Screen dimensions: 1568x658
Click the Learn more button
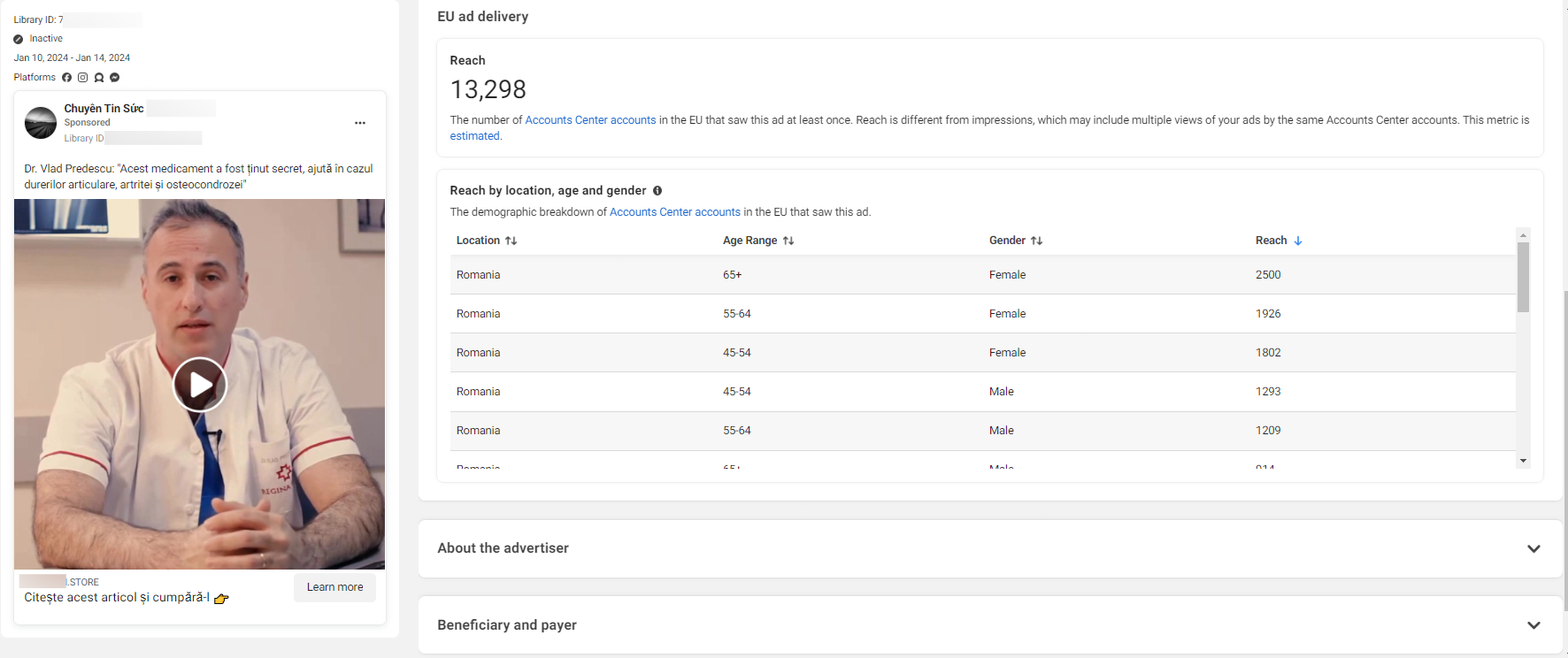pyautogui.click(x=334, y=587)
